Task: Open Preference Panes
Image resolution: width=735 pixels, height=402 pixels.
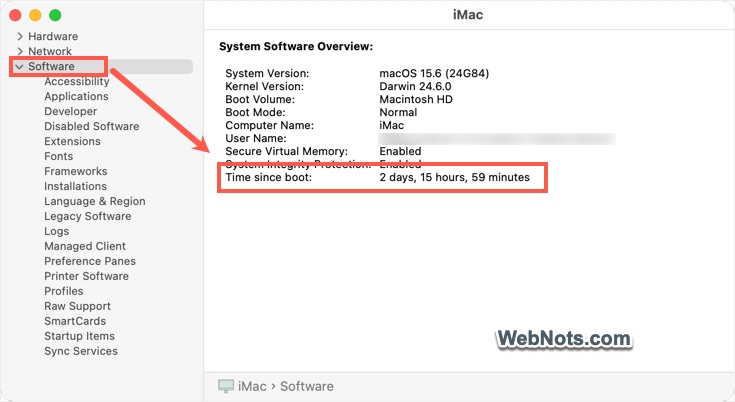Action: pyautogui.click(x=90, y=261)
